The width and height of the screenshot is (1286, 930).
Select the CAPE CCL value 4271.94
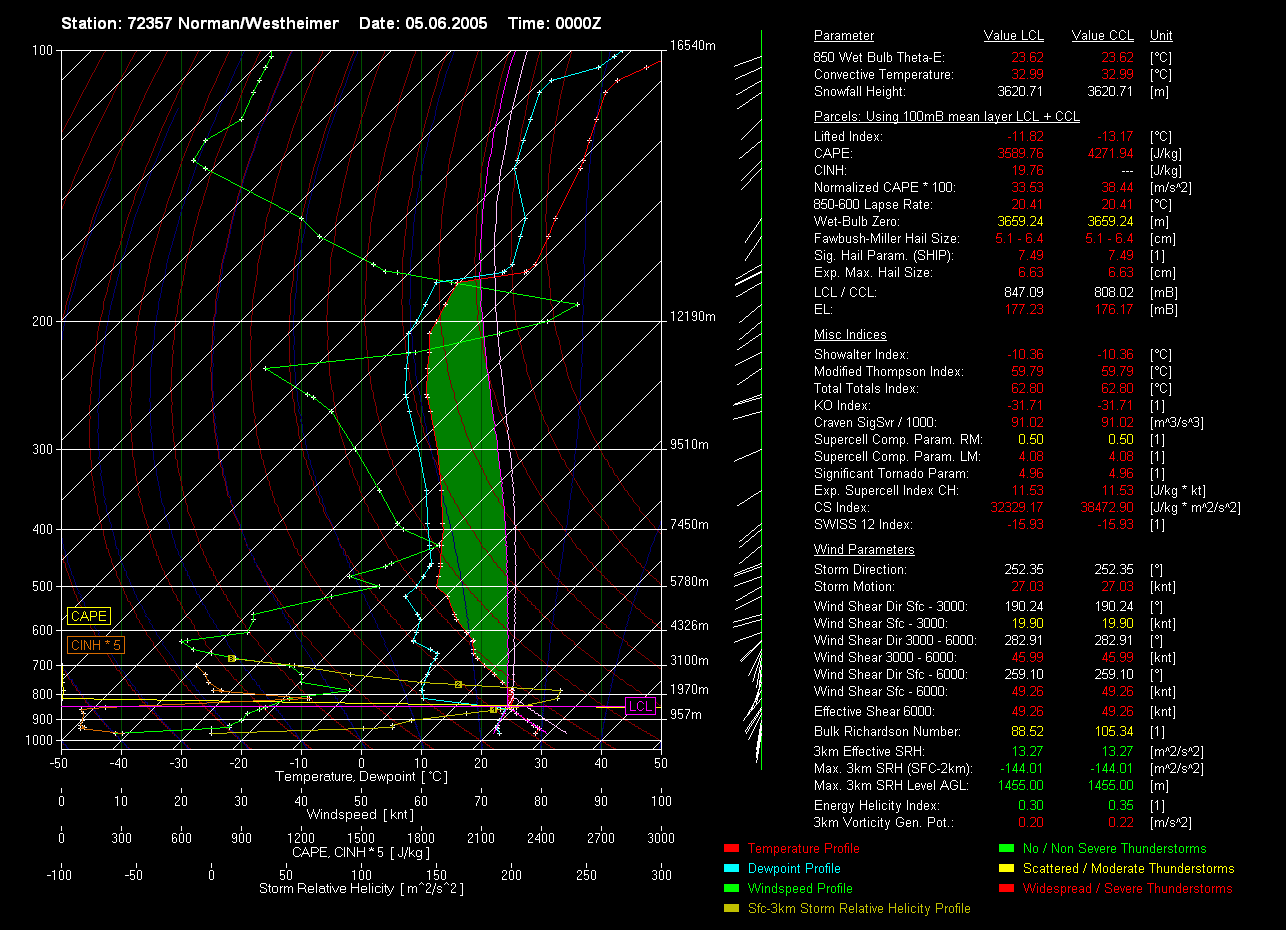tap(1110, 154)
